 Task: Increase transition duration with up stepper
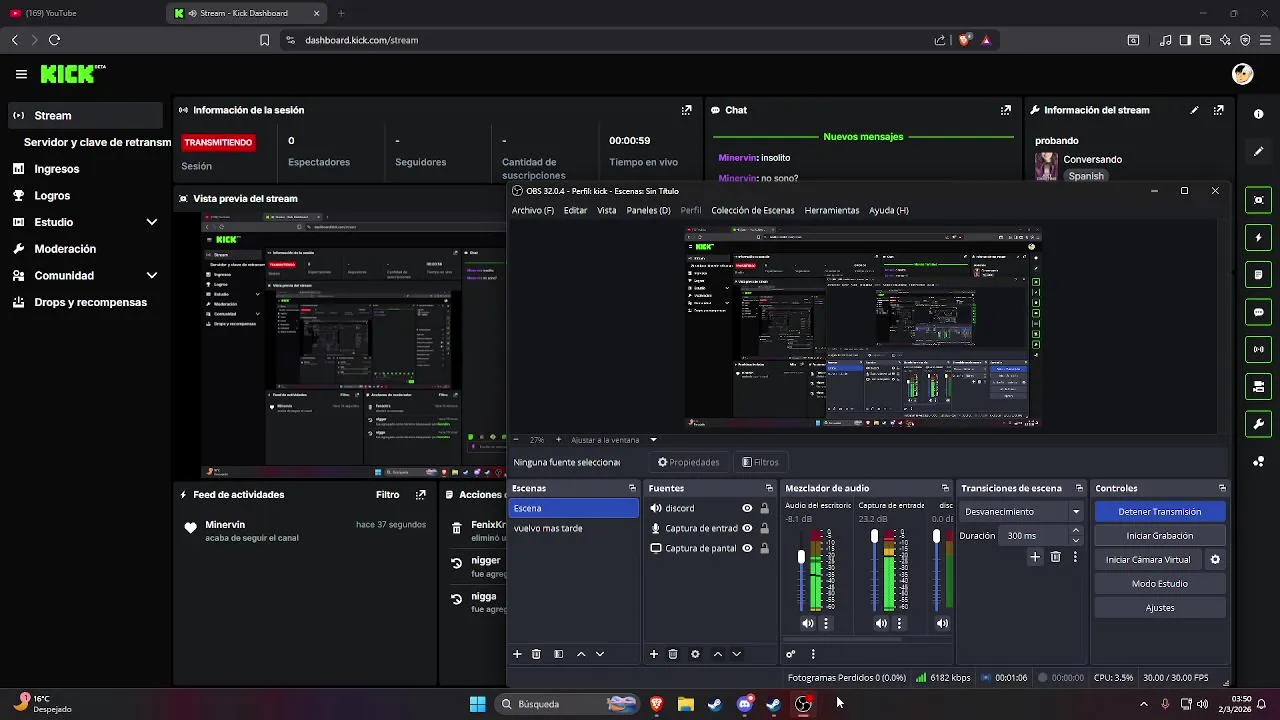click(1076, 531)
